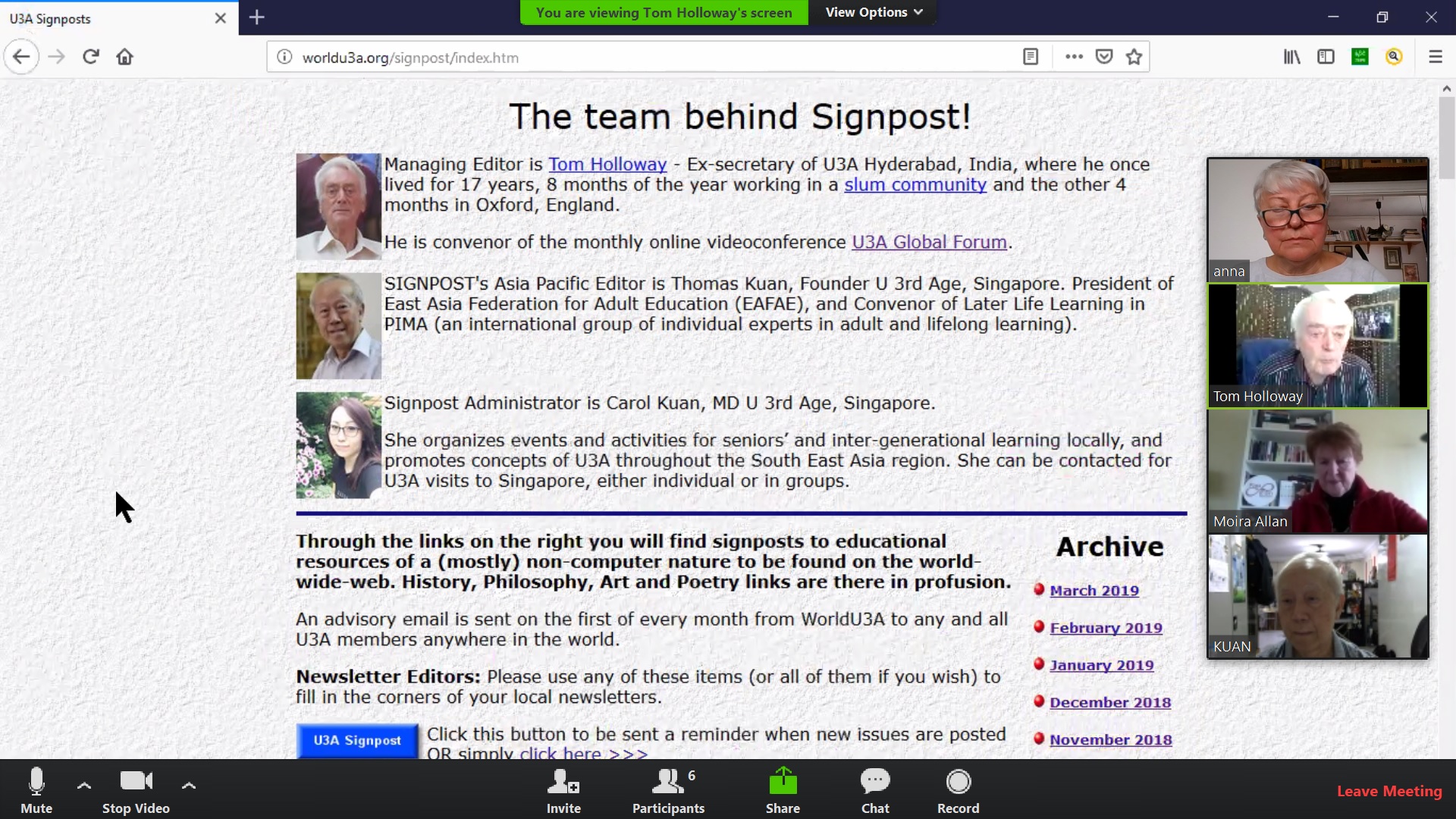The image size is (1456, 819).
Task: Open the Firefox hamburger menu
Action: pos(1436,57)
